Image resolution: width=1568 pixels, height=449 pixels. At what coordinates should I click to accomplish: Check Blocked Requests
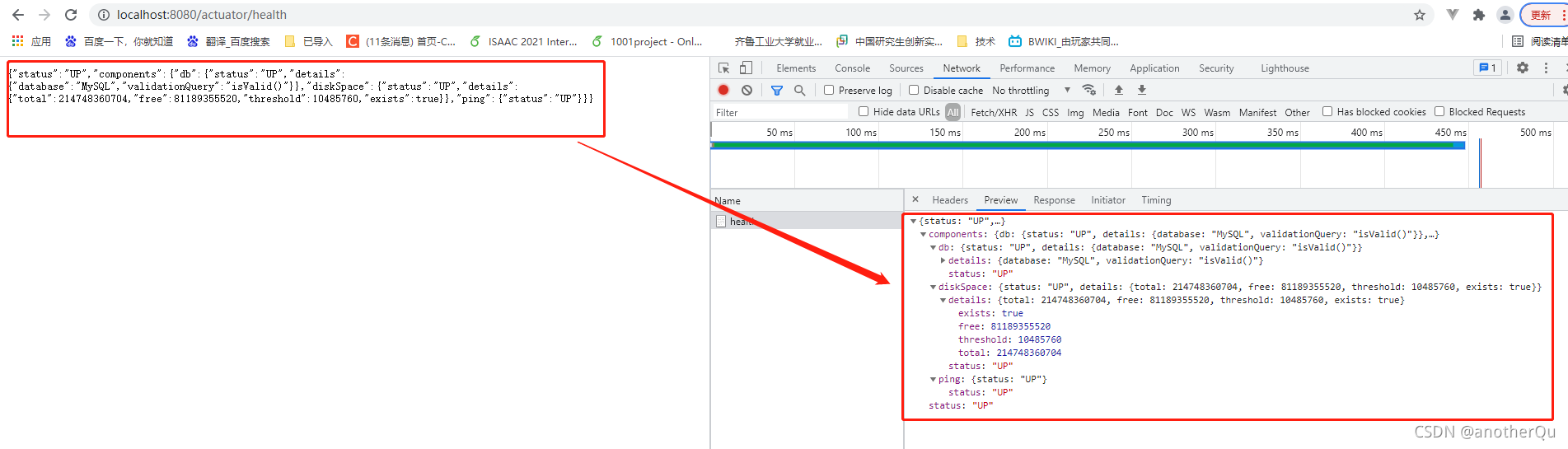1439,112
